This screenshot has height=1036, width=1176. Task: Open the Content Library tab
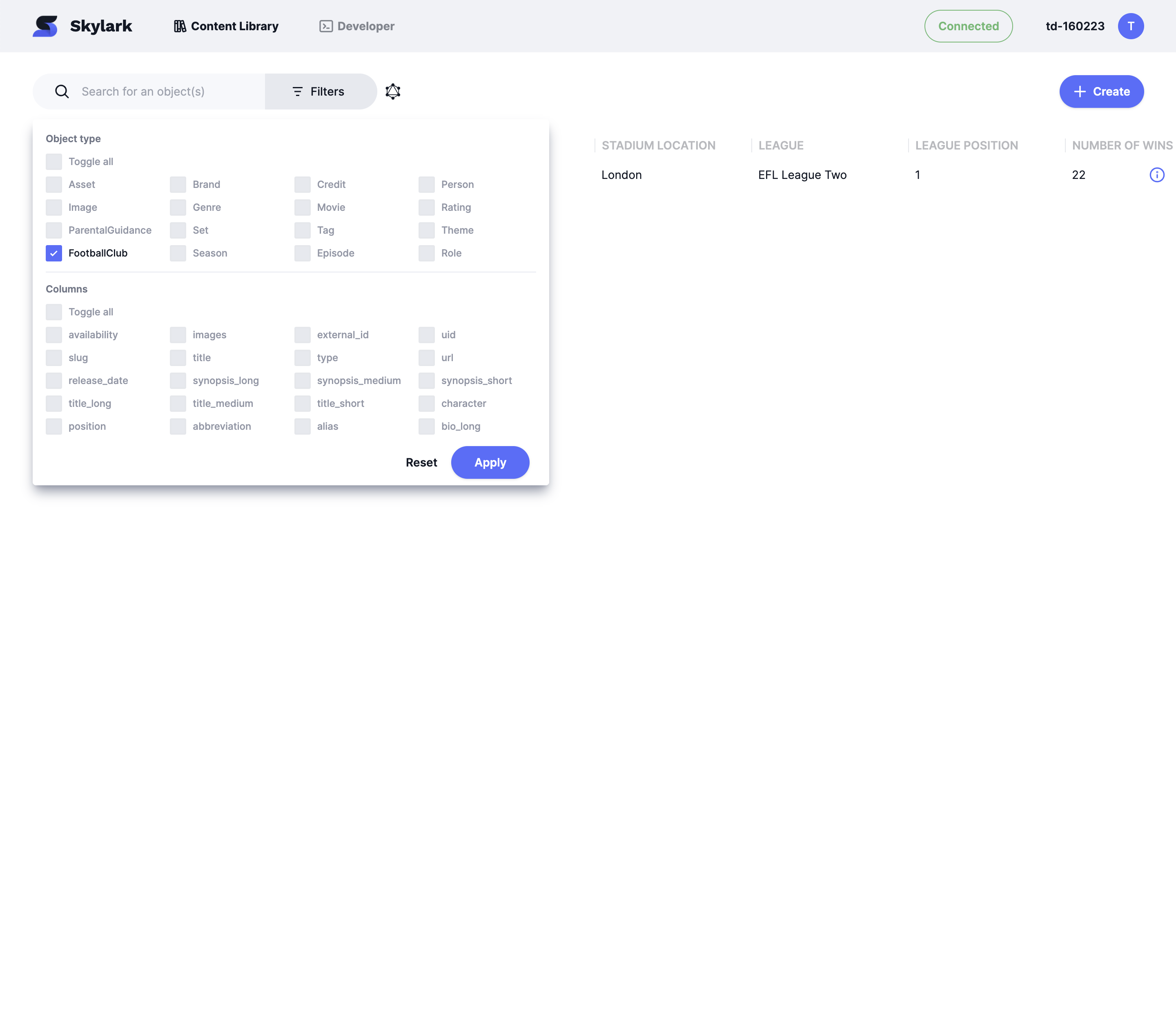click(x=226, y=26)
